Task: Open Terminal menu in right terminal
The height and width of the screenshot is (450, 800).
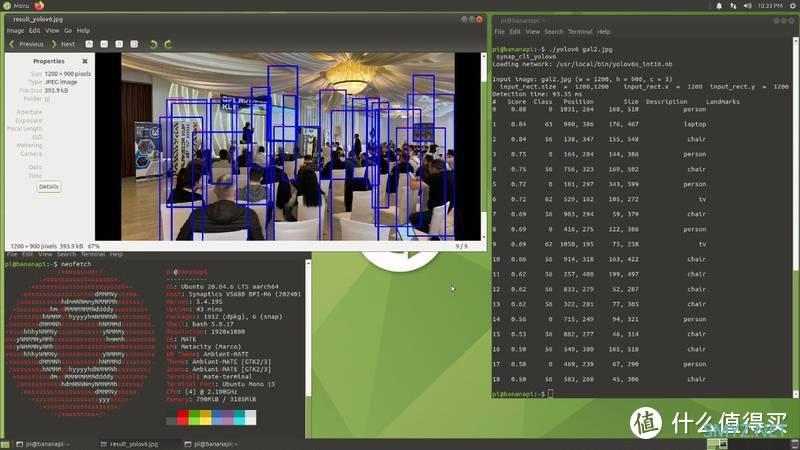Action: [580, 32]
